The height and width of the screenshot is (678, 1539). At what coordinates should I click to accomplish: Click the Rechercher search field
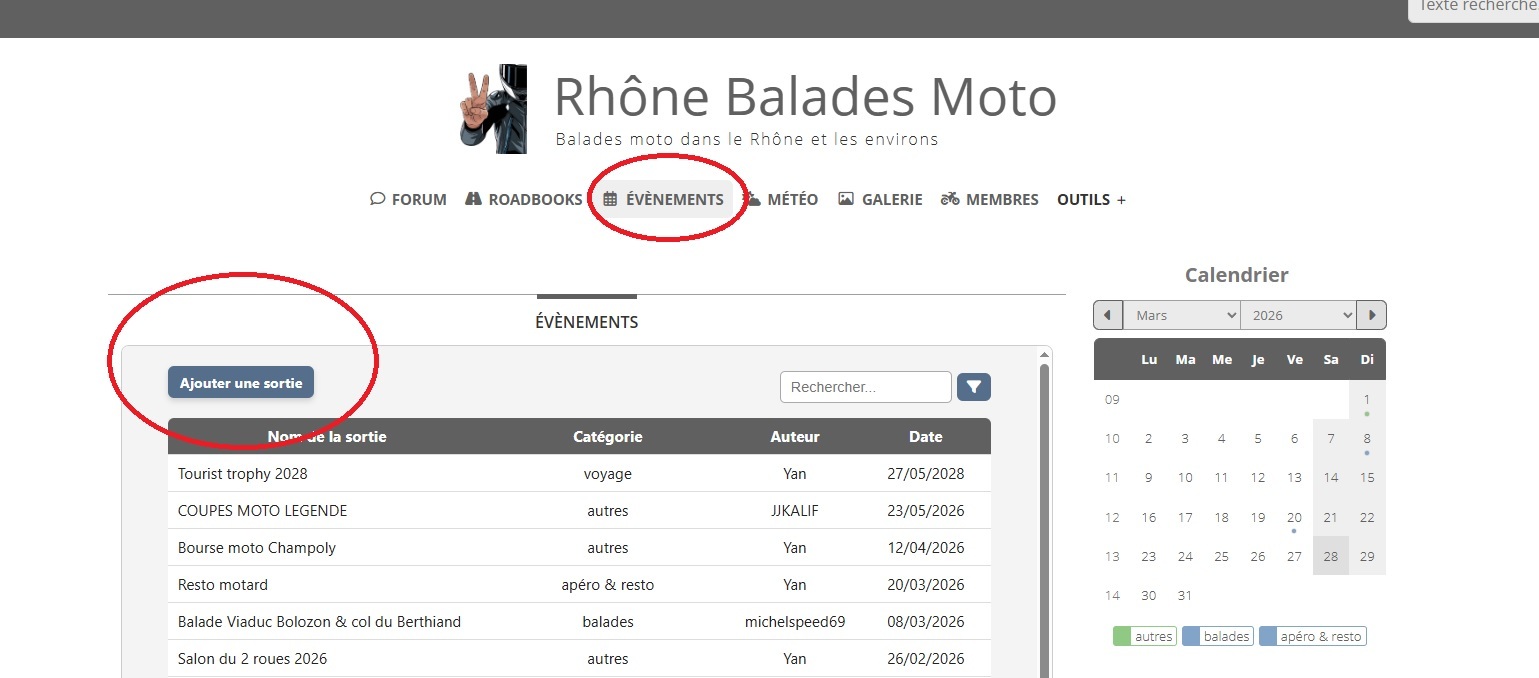(866, 387)
